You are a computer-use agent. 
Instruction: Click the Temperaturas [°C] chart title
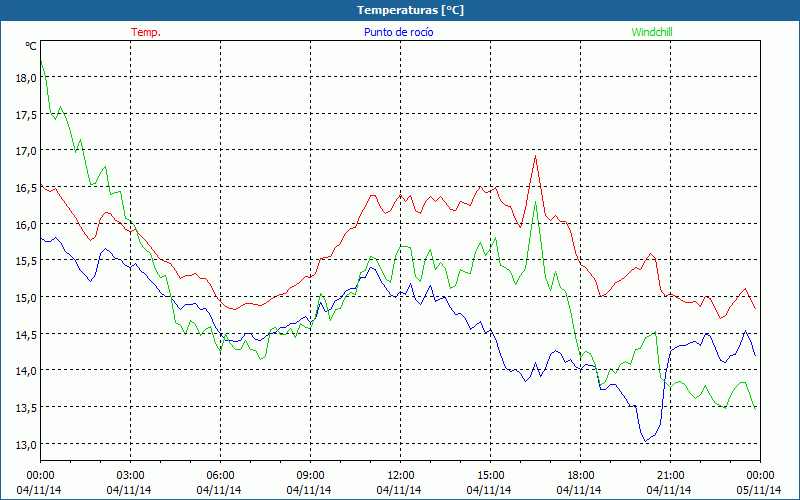click(410, 10)
